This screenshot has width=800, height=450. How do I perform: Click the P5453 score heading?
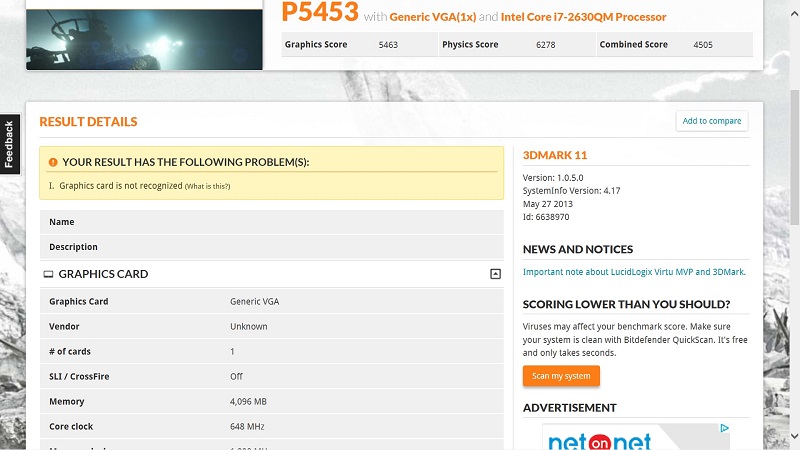[320, 12]
